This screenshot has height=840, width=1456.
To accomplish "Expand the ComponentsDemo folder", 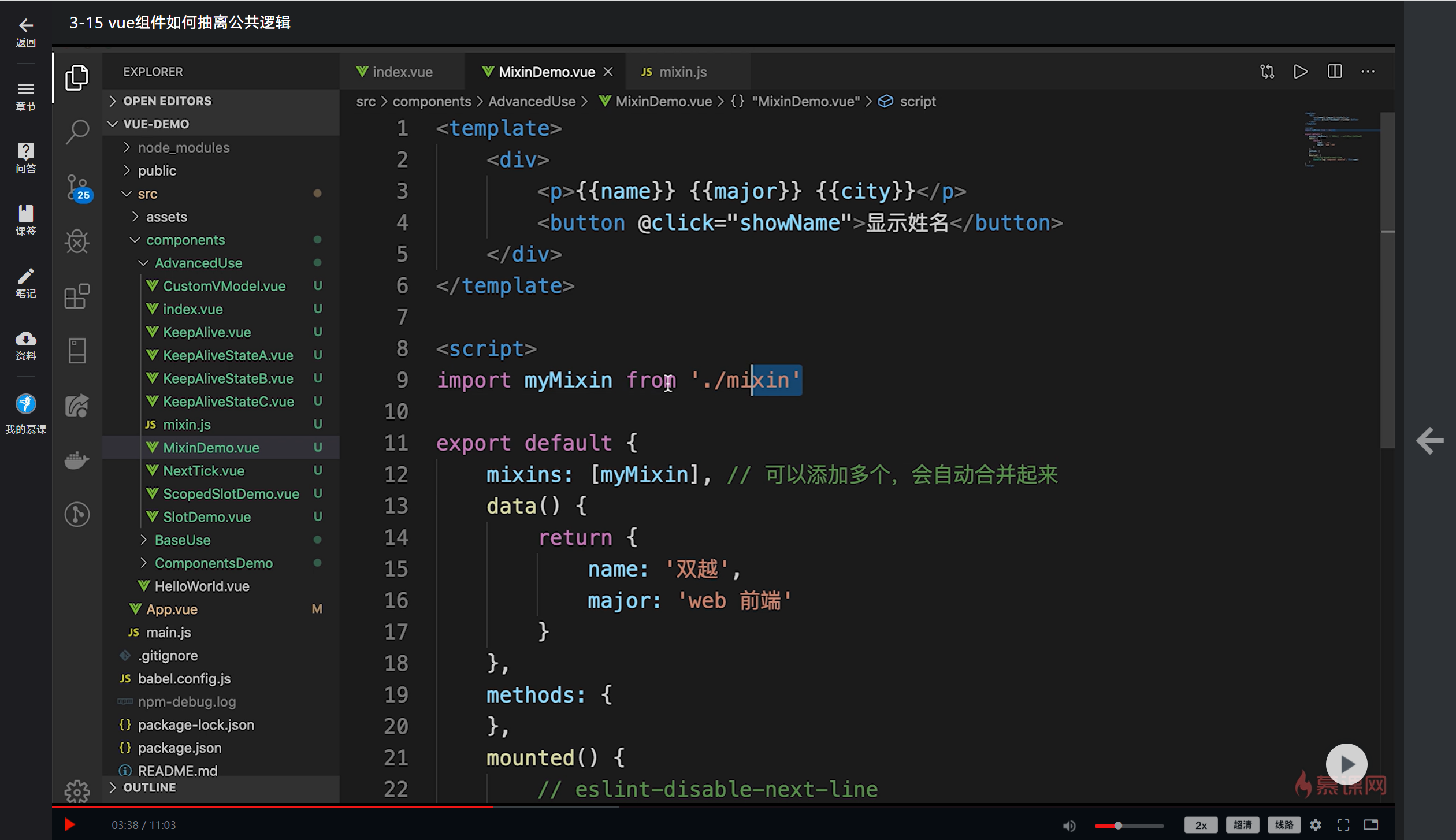I will [221, 563].
